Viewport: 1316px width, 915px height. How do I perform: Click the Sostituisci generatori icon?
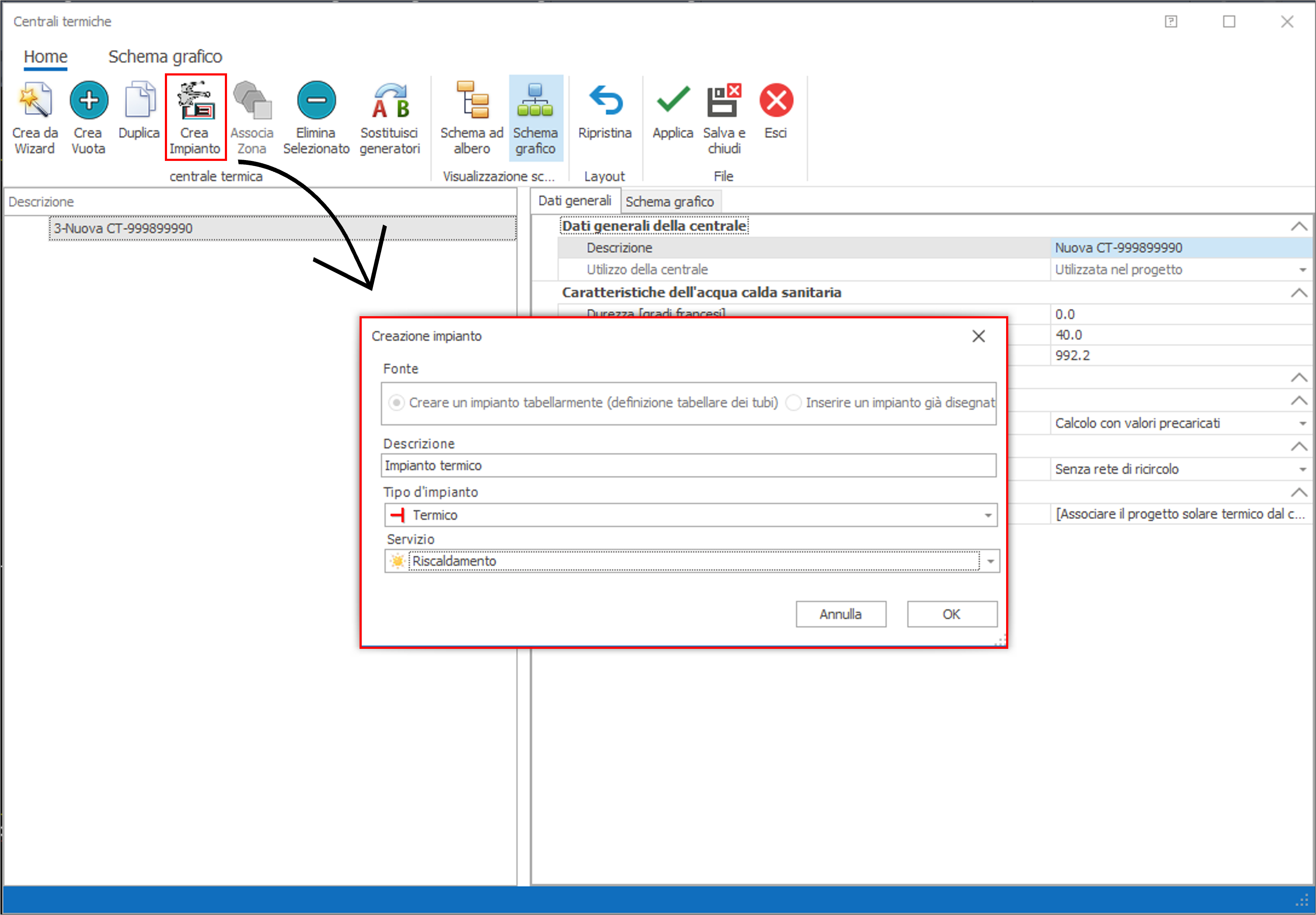(390, 101)
